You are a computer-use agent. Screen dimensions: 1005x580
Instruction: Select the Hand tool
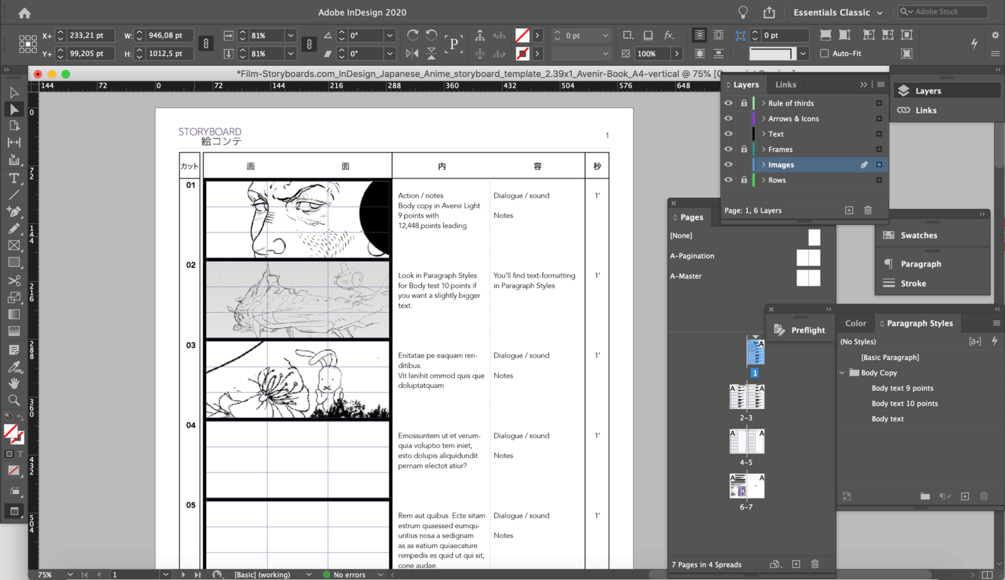pyautogui.click(x=14, y=383)
